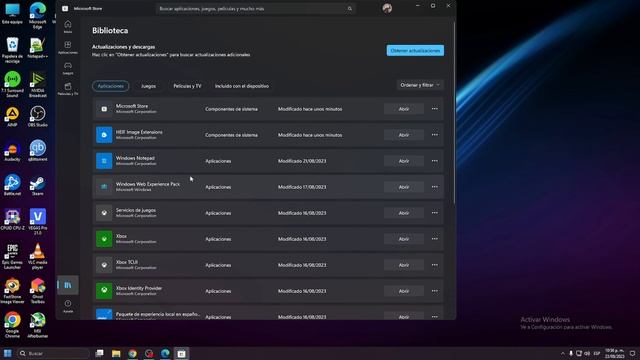The image size is (640, 360).
Task: Switch to Incluido con el dispositivo tab
Action: click(x=242, y=86)
